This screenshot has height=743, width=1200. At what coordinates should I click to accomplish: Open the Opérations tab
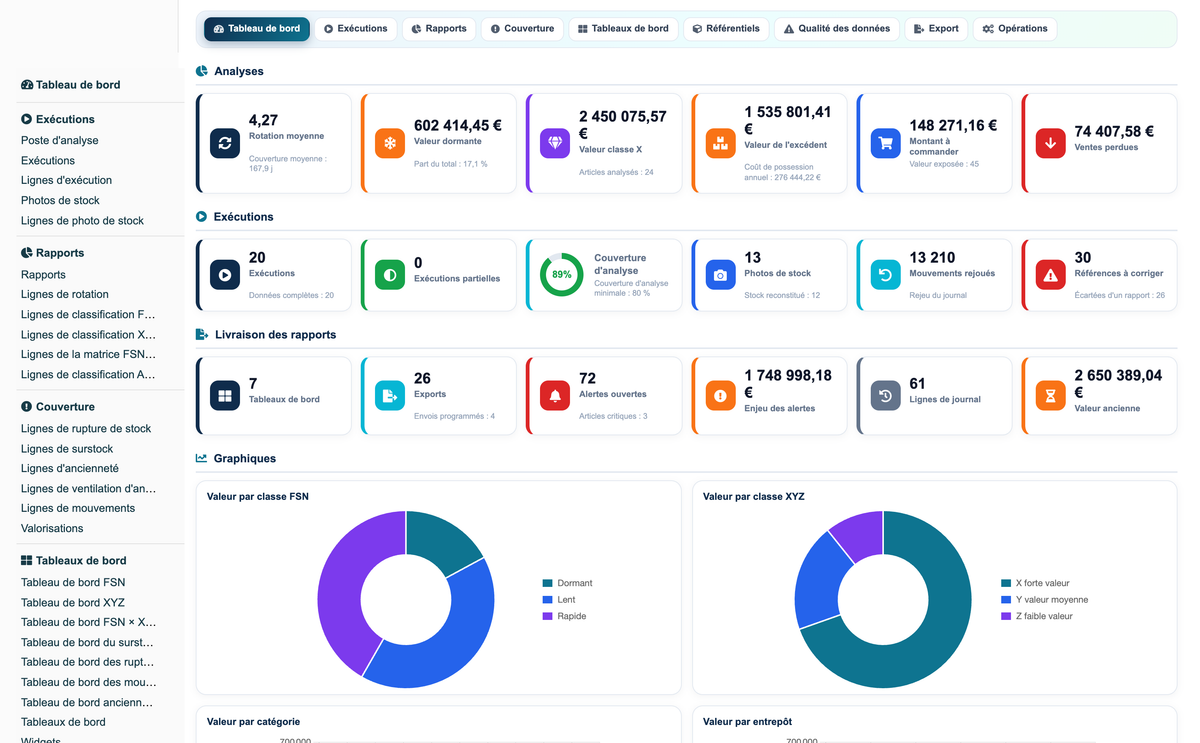click(x=1015, y=29)
